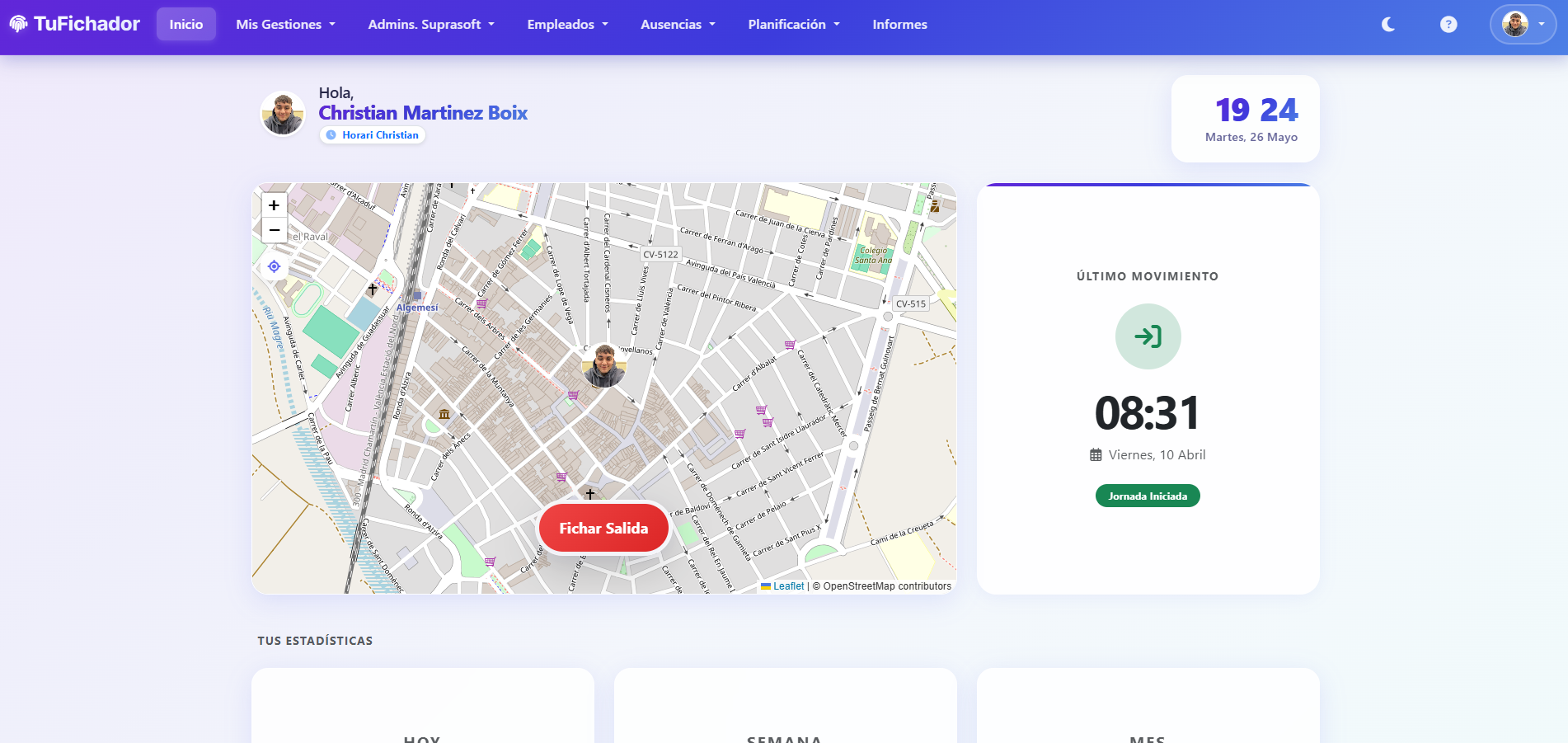Expand the Empleados menu

tap(568, 25)
